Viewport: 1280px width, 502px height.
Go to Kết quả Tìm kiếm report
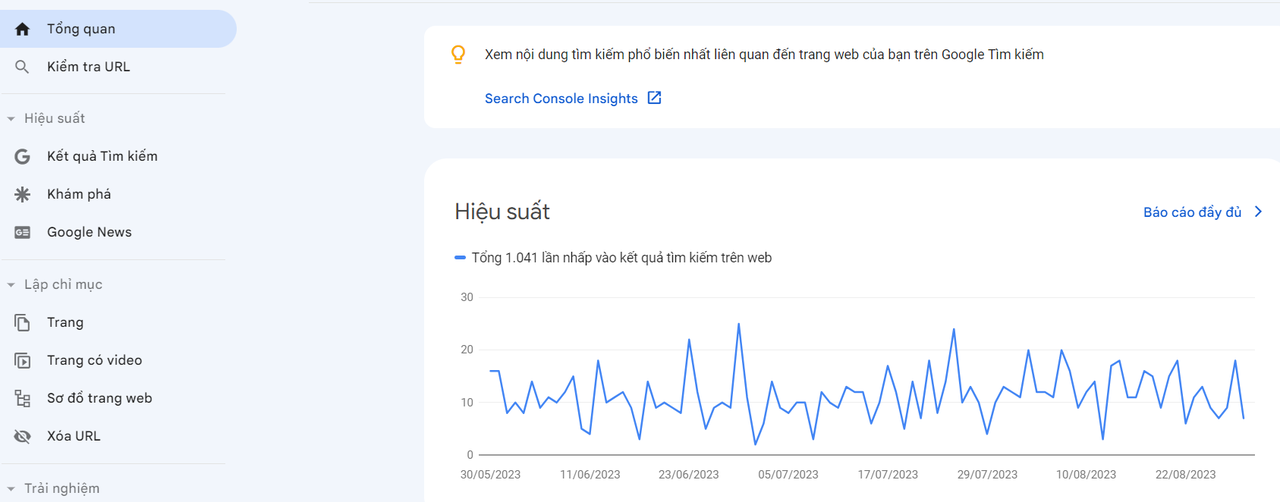[x=118, y=156]
